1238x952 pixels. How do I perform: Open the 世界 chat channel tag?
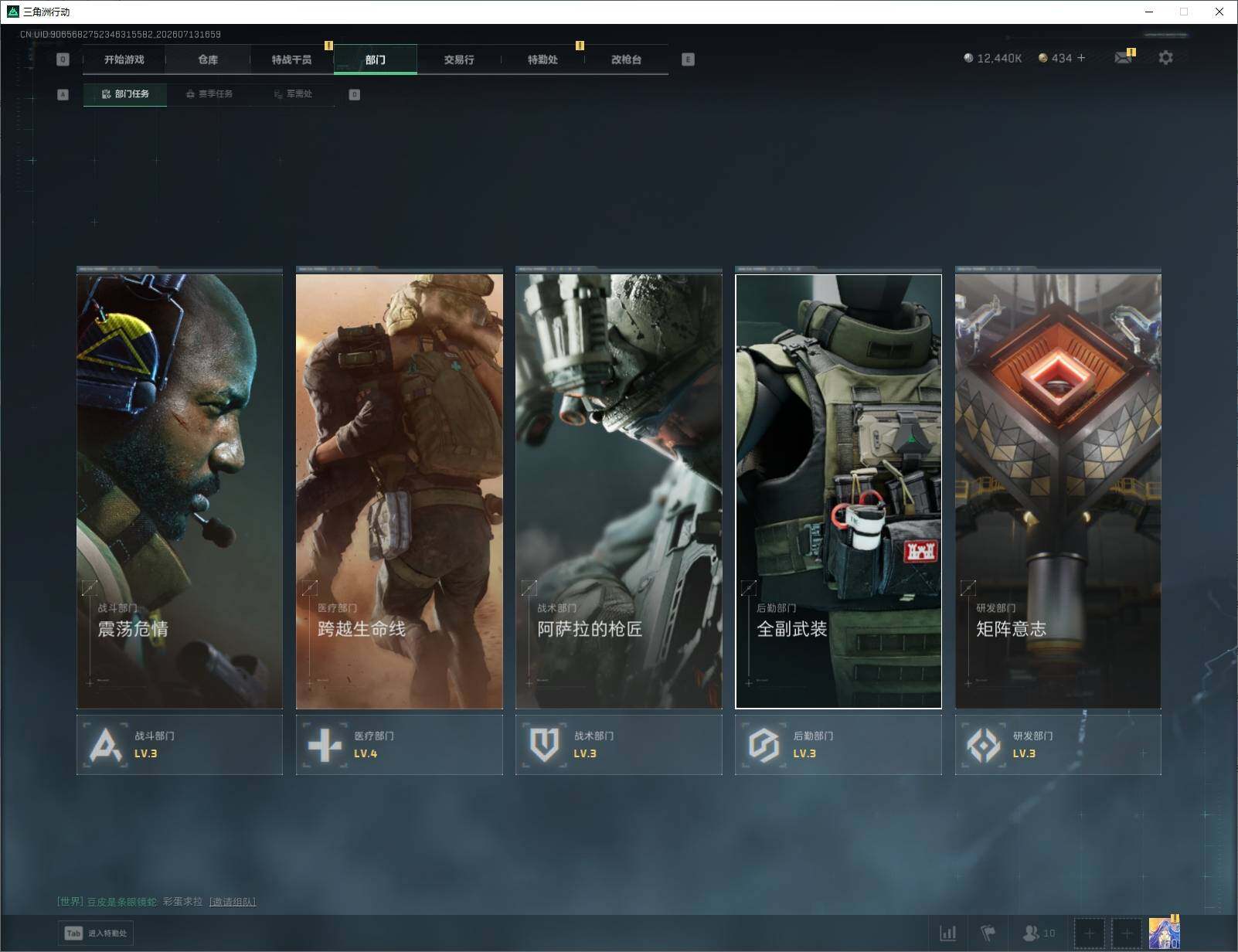[x=70, y=902]
